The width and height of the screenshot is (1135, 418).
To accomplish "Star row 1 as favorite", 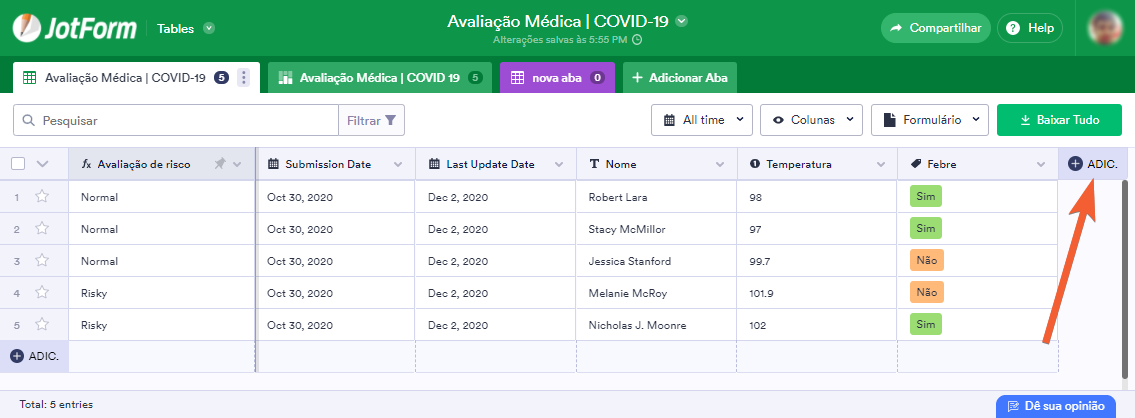I will coord(42,197).
